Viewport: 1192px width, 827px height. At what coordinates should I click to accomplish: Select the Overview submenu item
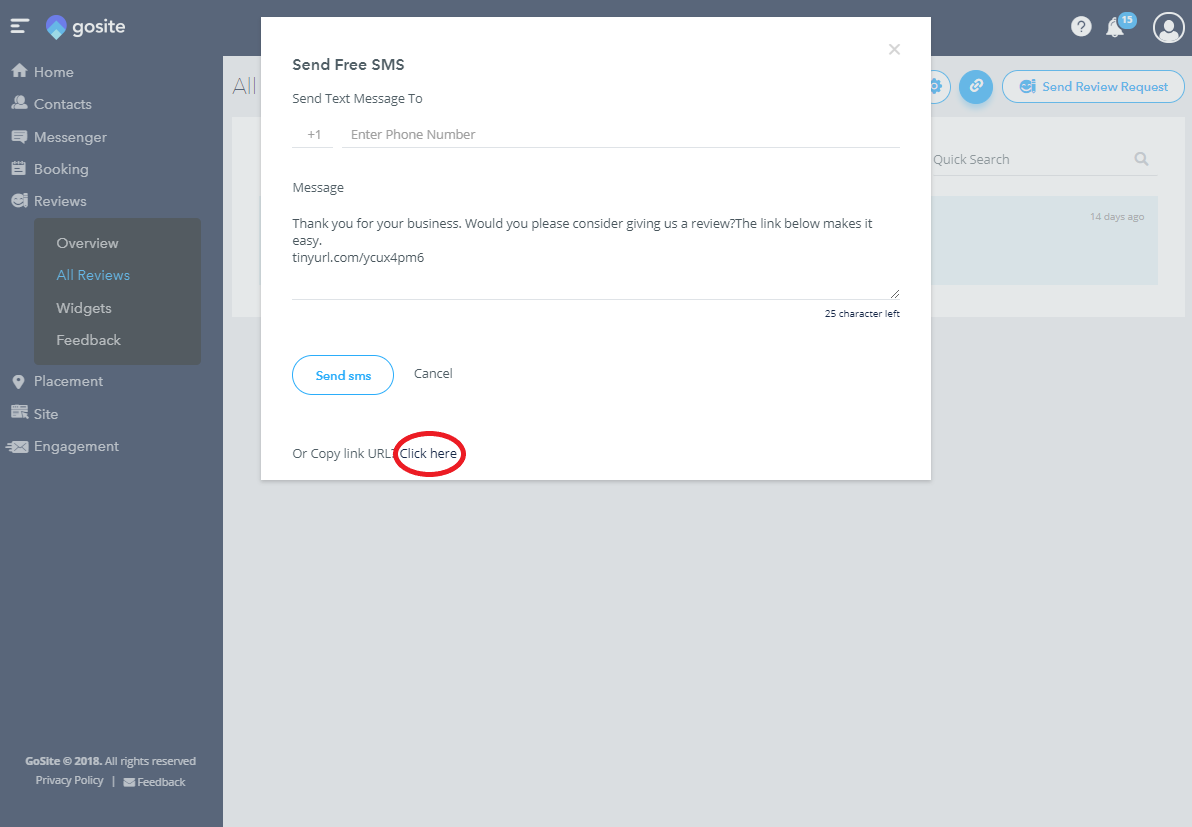pyautogui.click(x=87, y=243)
